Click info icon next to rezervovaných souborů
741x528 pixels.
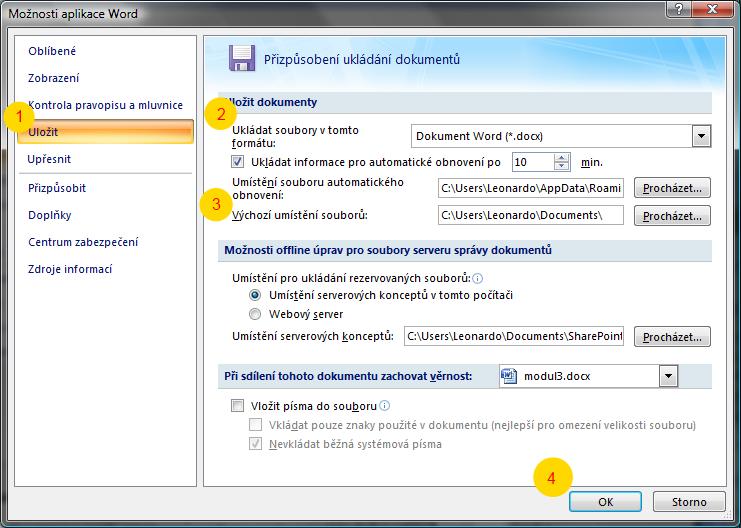pos(477,278)
